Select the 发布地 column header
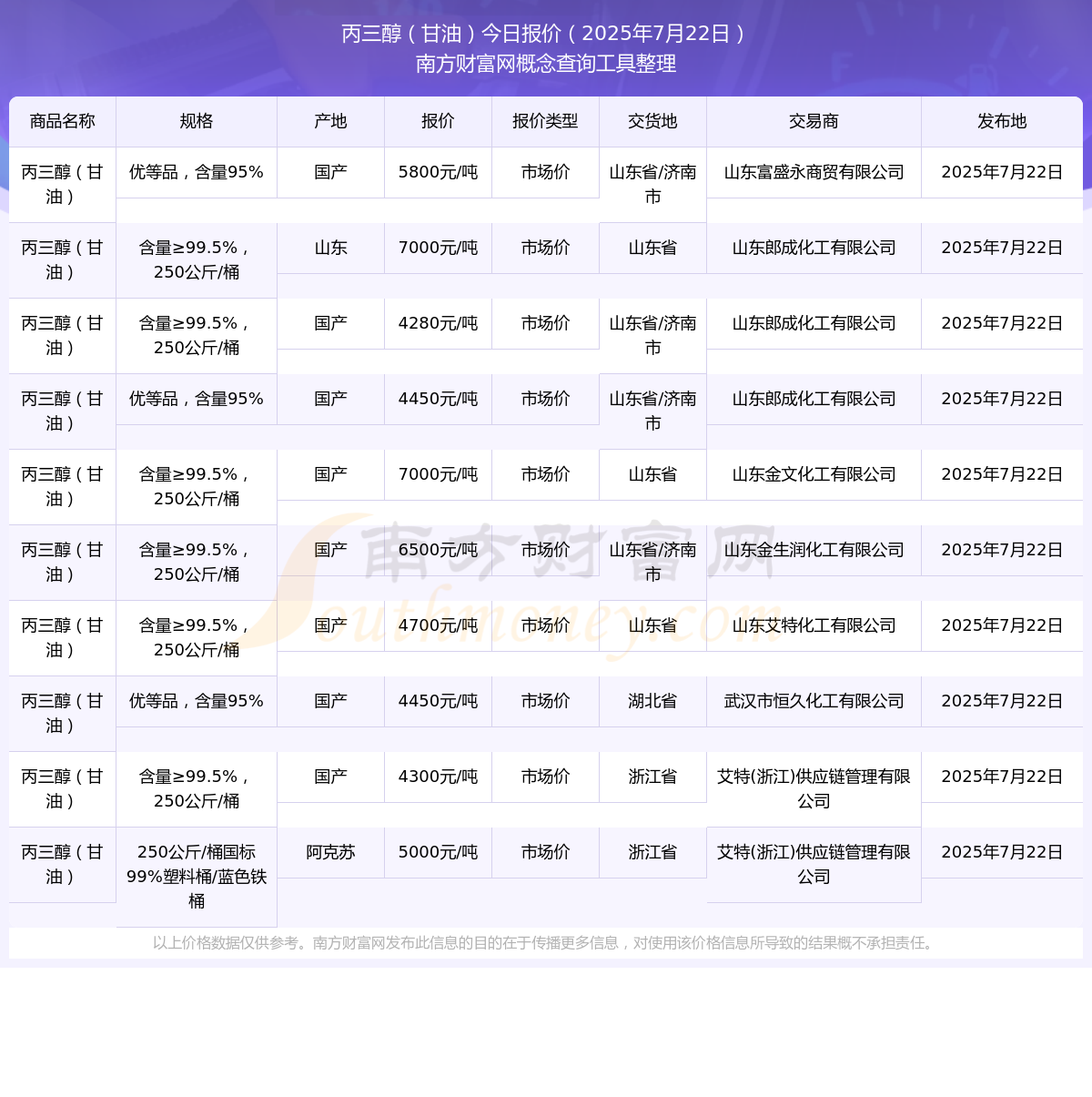Viewport: 1092px width, 1097px height. click(1002, 121)
